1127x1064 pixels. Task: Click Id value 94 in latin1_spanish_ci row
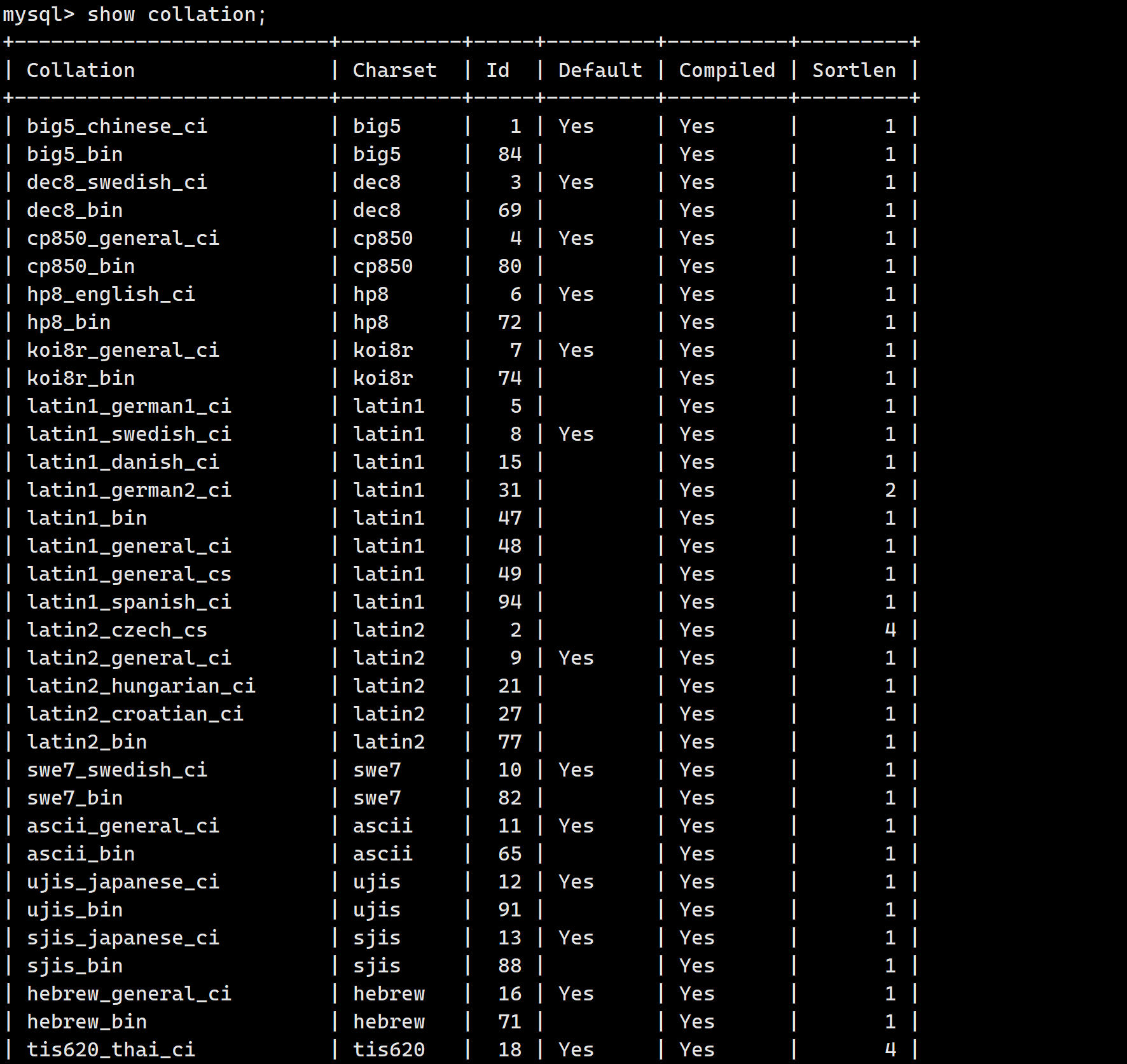(510, 602)
